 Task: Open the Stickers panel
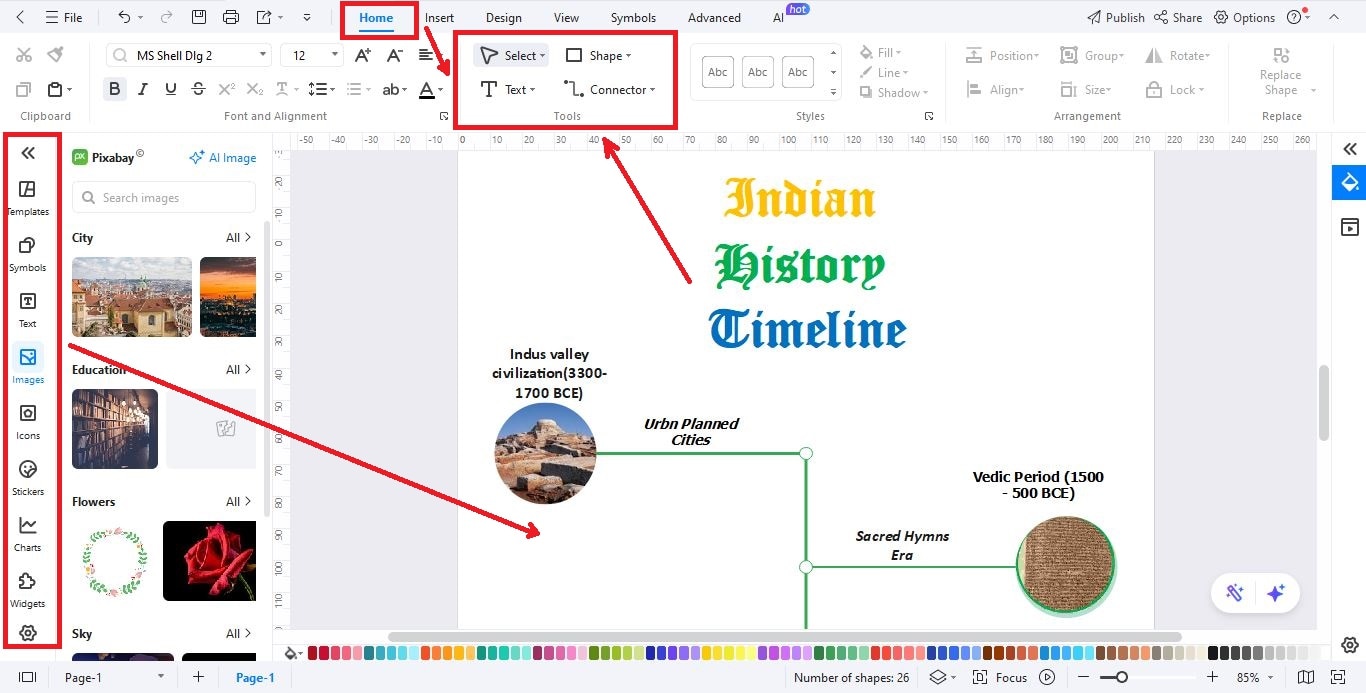(x=28, y=476)
